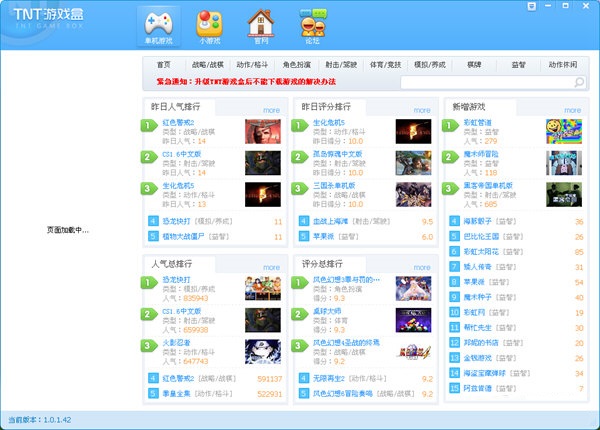Open the 彩虹管道 game thumbnail

click(x=560, y=132)
